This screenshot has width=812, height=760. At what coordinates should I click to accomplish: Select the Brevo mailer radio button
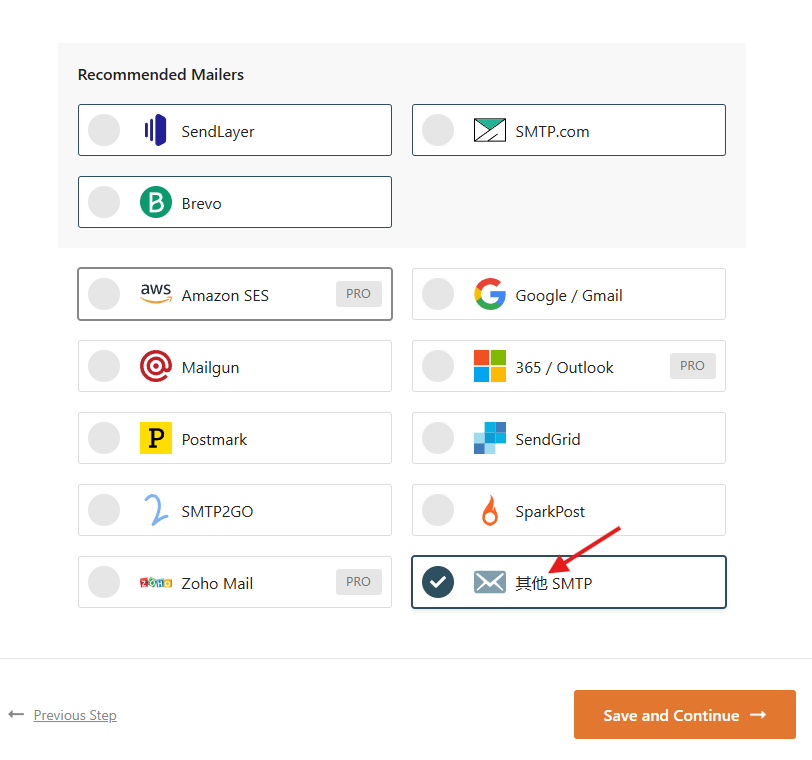tap(104, 202)
